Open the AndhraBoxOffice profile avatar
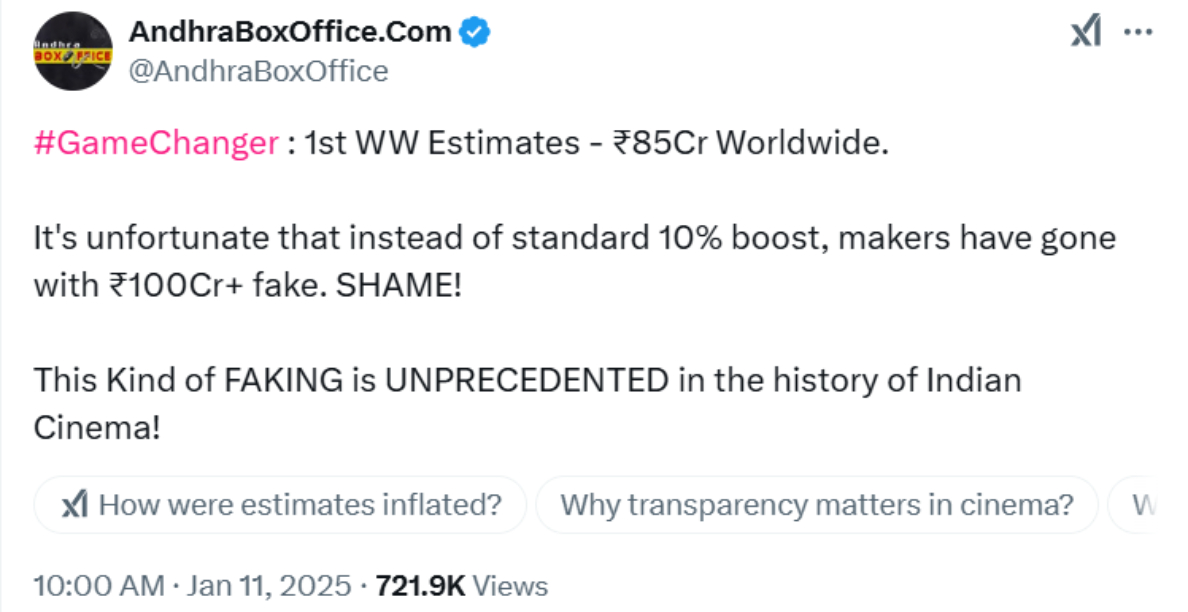Screen dimensions: 1188x612 click(x=73, y=52)
